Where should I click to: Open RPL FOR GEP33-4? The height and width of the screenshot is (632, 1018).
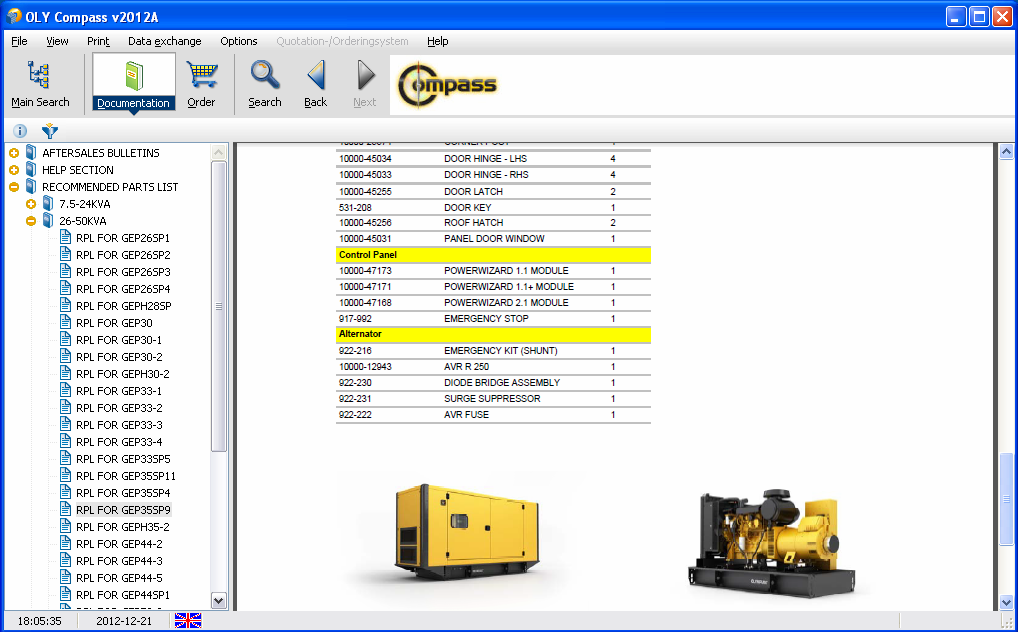coord(119,442)
